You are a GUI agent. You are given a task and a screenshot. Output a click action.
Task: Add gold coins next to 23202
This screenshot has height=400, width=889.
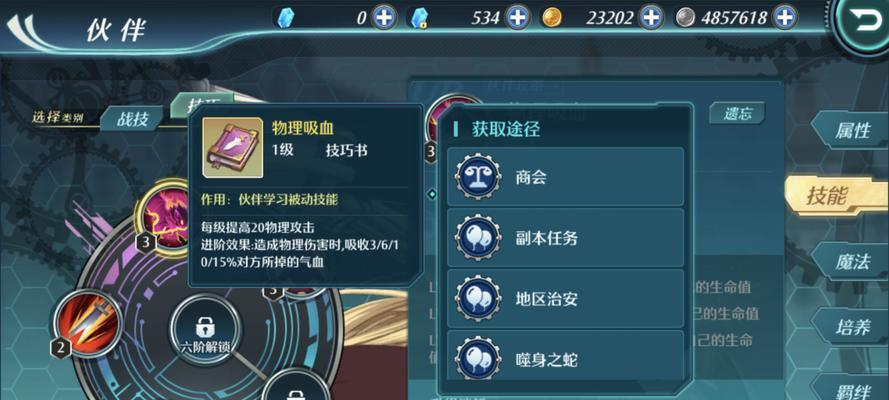(x=651, y=18)
